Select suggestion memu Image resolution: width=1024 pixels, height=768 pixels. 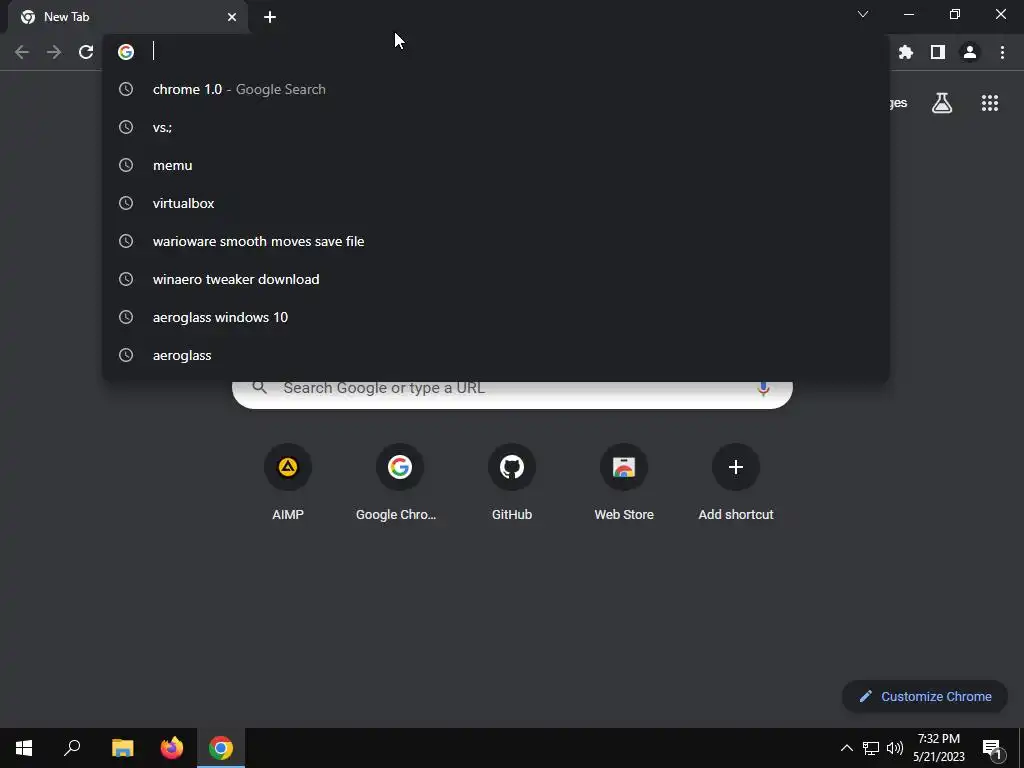coord(496,165)
